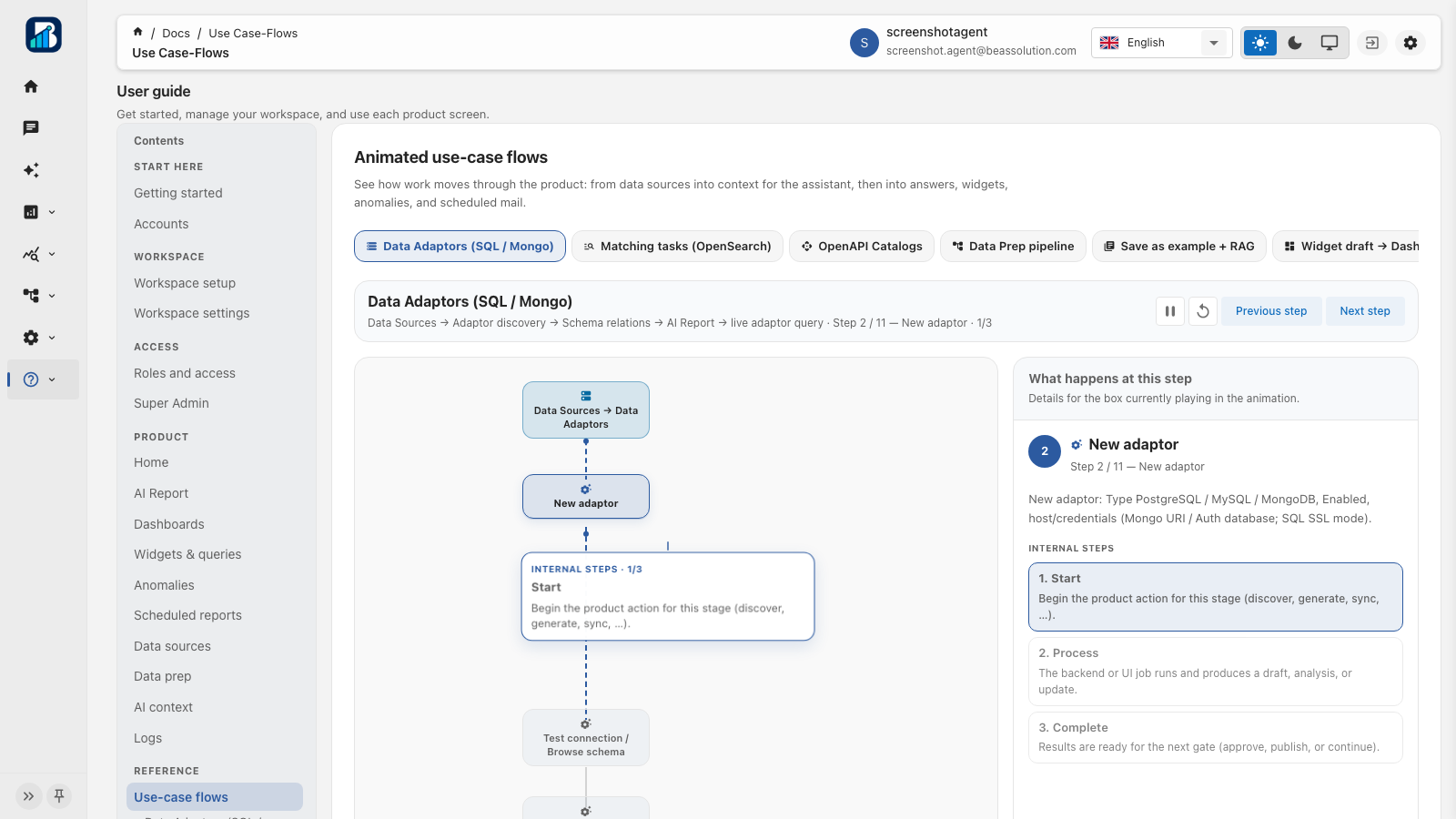Select the Matching tasks (OpenSearch) tab
This screenshot has height=819, width=1456.
tap(677, 247)
